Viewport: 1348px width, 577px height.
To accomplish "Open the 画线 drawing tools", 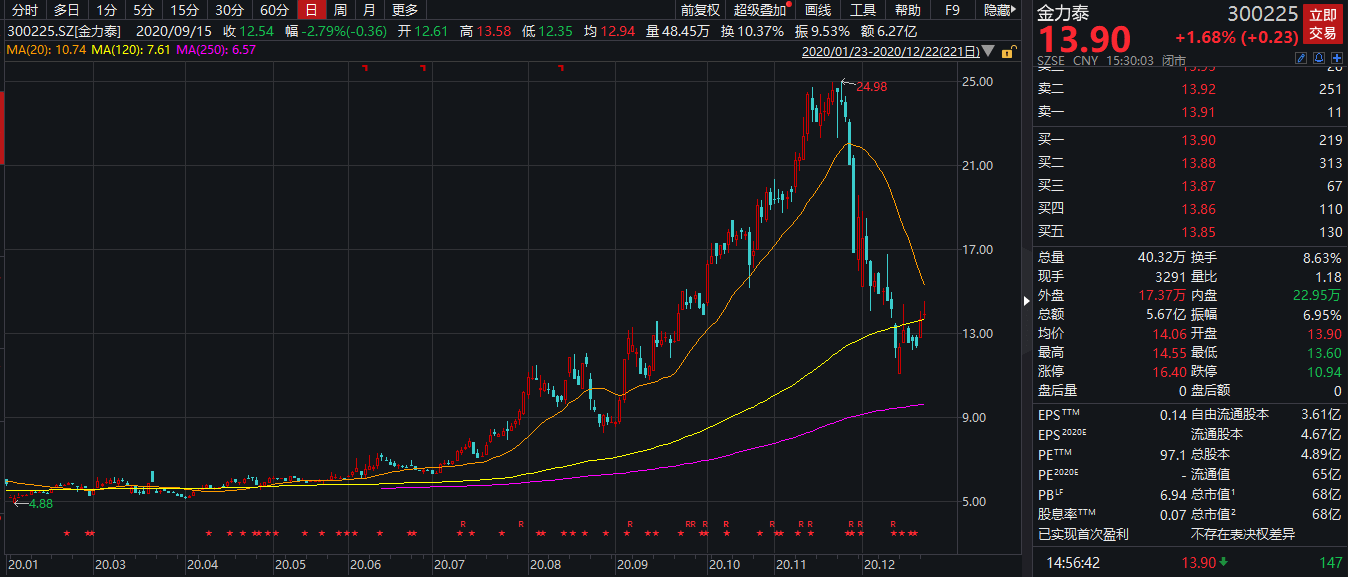I will point(818,10).
